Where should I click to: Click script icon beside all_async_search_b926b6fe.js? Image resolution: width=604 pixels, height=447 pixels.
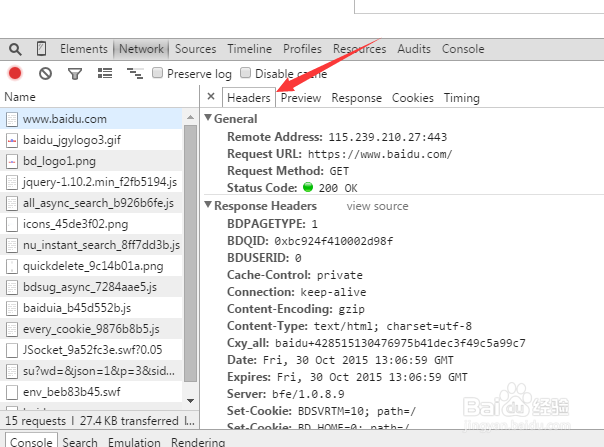pyautogui.click(x=12, y=203)
